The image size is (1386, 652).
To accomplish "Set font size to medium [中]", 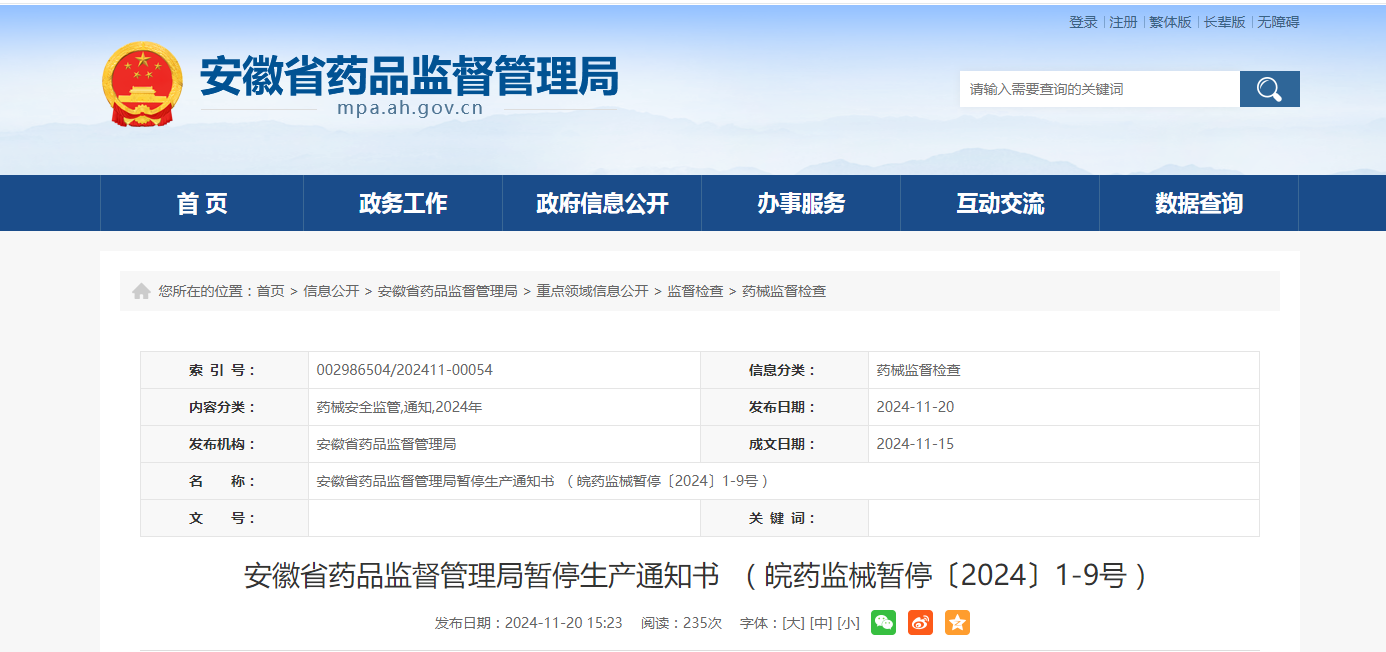I will click(x=821, y=623).
